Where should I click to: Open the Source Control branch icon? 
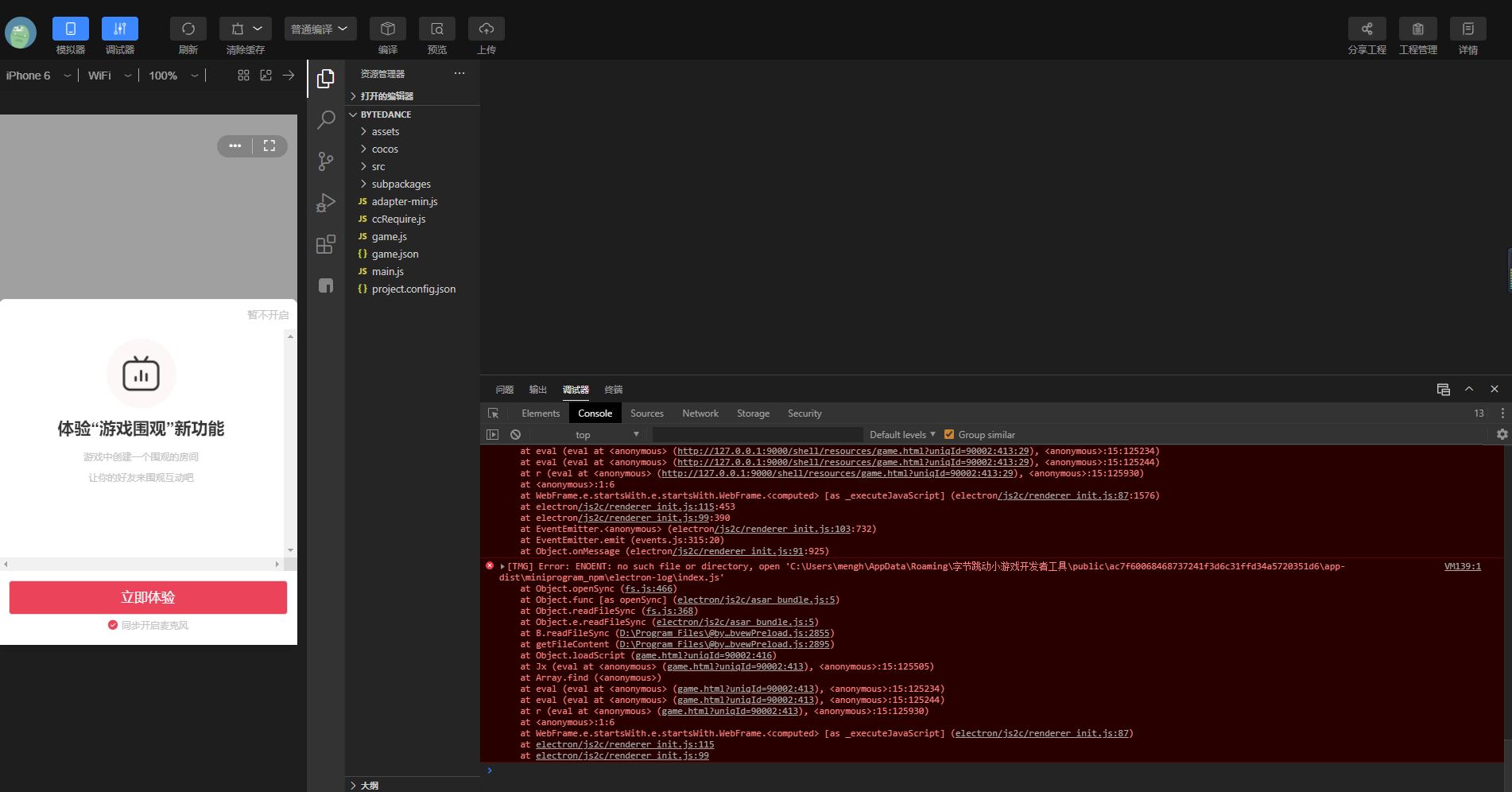pos(326,161)
